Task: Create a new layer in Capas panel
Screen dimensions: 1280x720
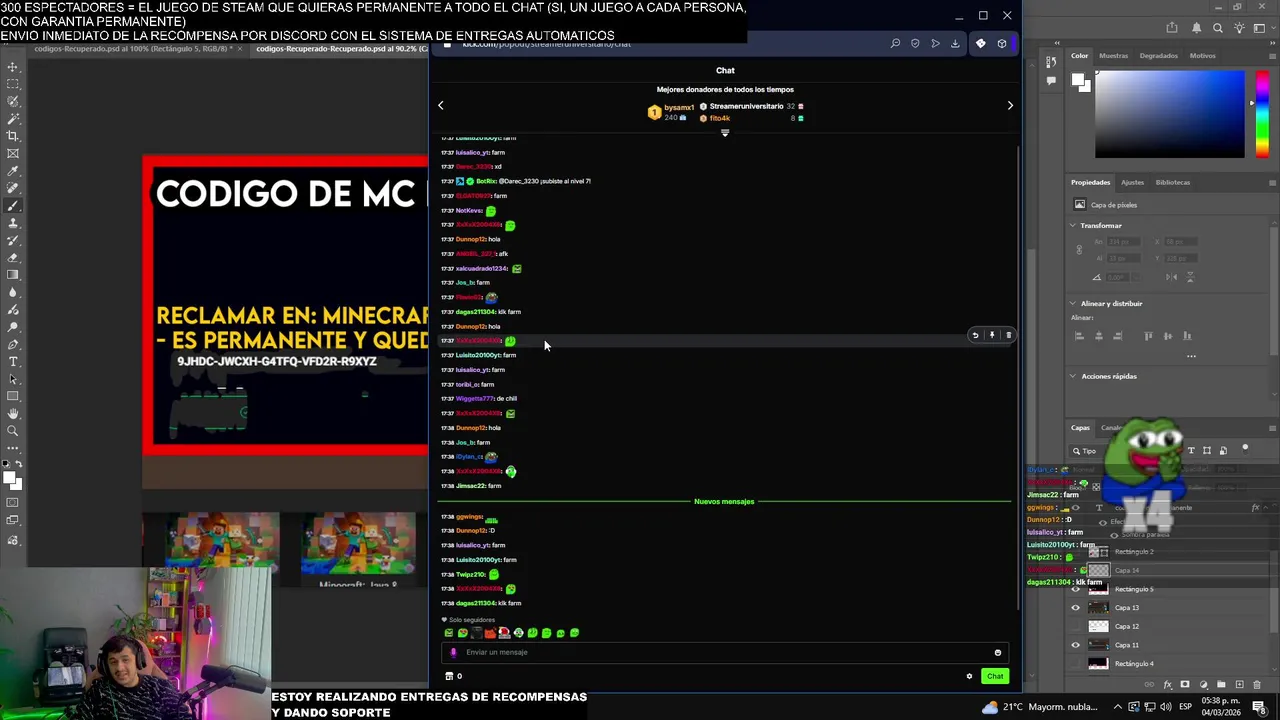Action: [x=1239, y=685]
